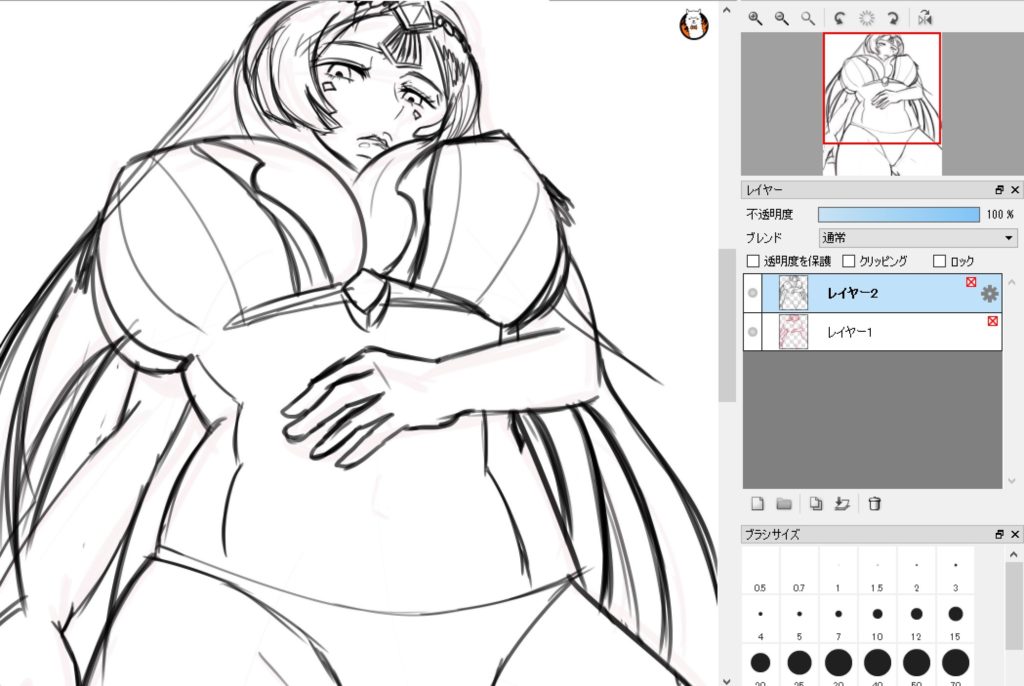Create a new layer with the blank page icon
The height and width of the screenshot is (686, 1024).
757,503
